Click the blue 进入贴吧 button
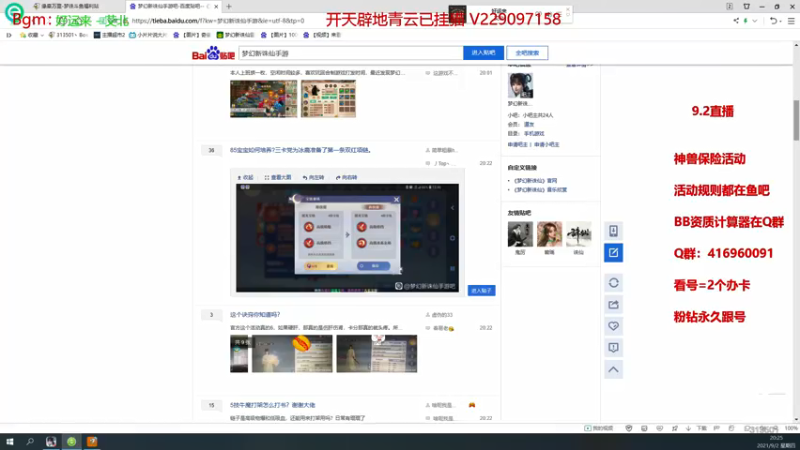The image size is (800, 450). click(x=483, y=53)
